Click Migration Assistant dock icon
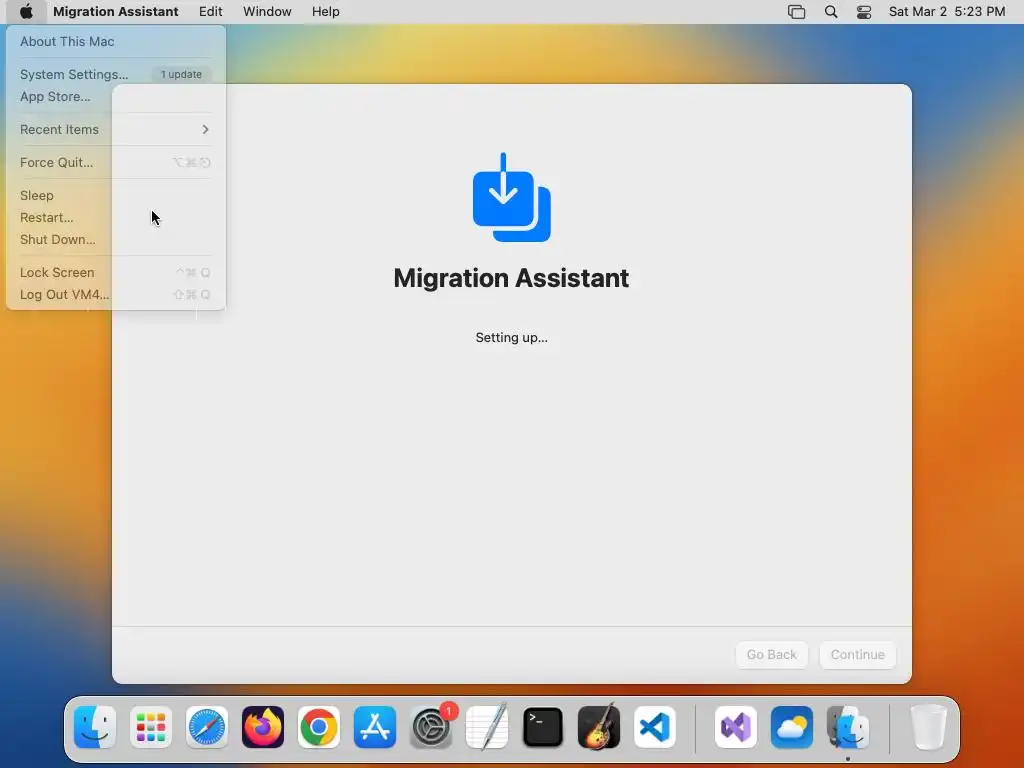This screenshot has height=768, width=1024. click(x=848, y=727)
